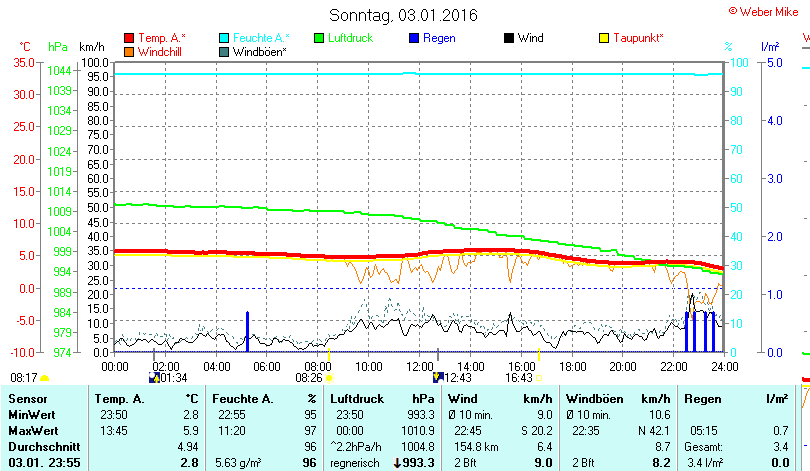Click the Durchschnitt row label

(x=41, y=445)
